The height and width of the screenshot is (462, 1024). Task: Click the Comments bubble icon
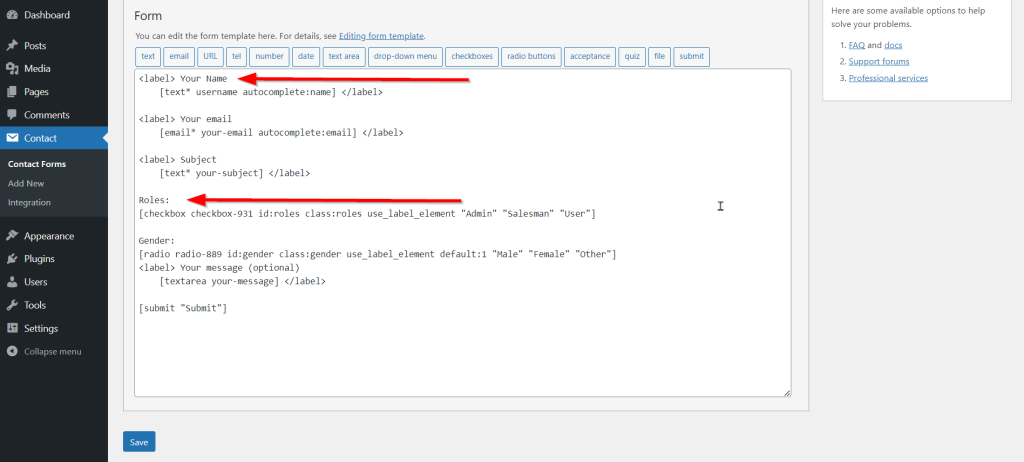click(x=12, y=115)
